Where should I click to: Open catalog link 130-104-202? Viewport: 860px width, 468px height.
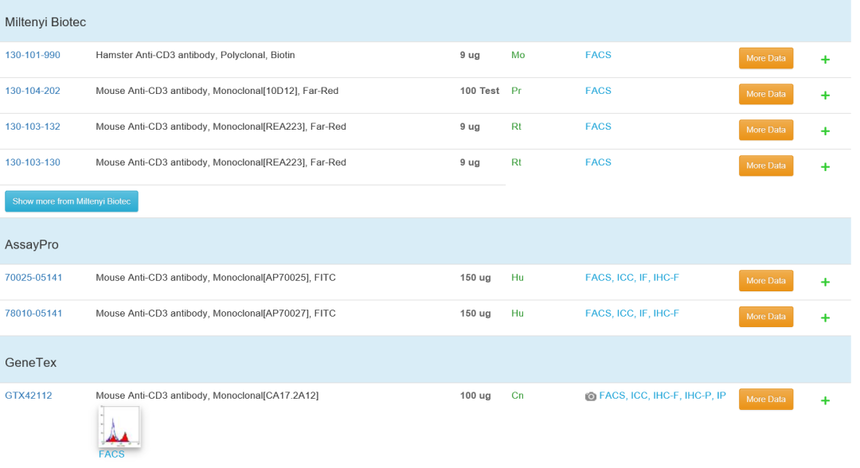coord(32,91)
